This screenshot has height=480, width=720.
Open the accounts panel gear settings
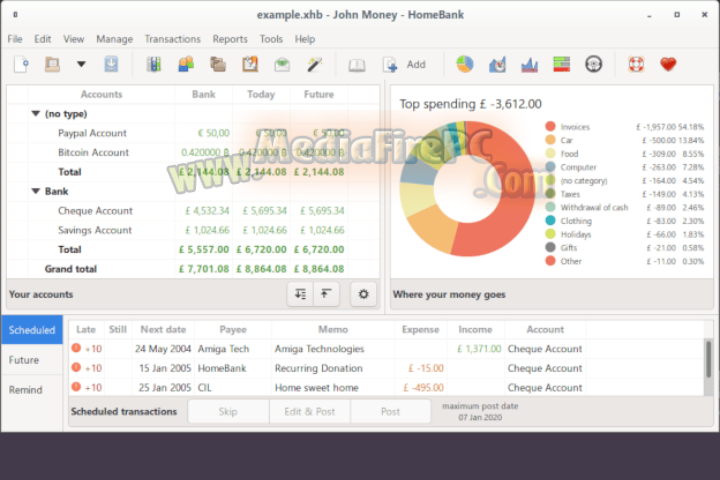[363, 294]
